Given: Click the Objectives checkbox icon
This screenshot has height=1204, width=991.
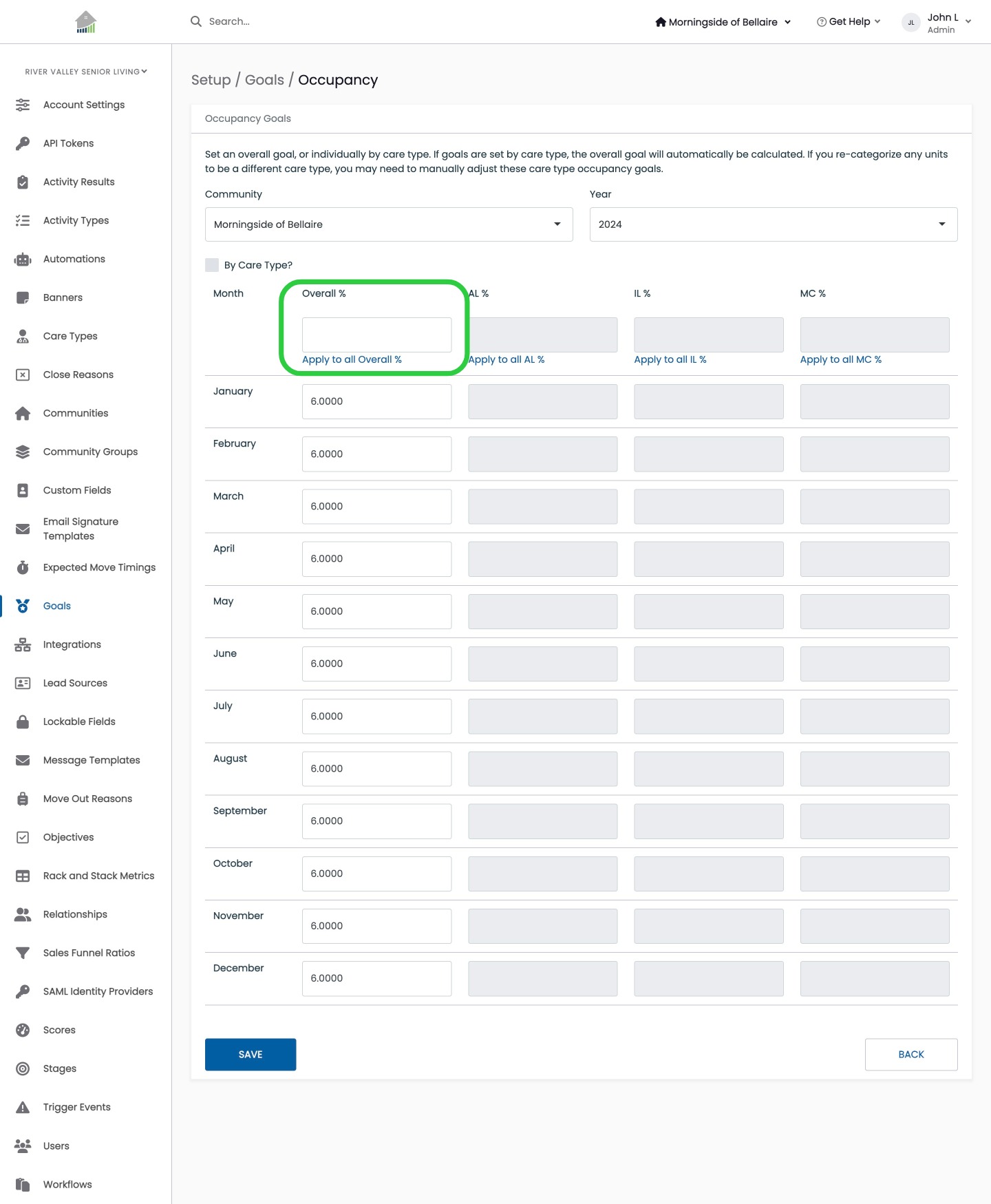Looking at the screenshot, I should click(23, 837).
